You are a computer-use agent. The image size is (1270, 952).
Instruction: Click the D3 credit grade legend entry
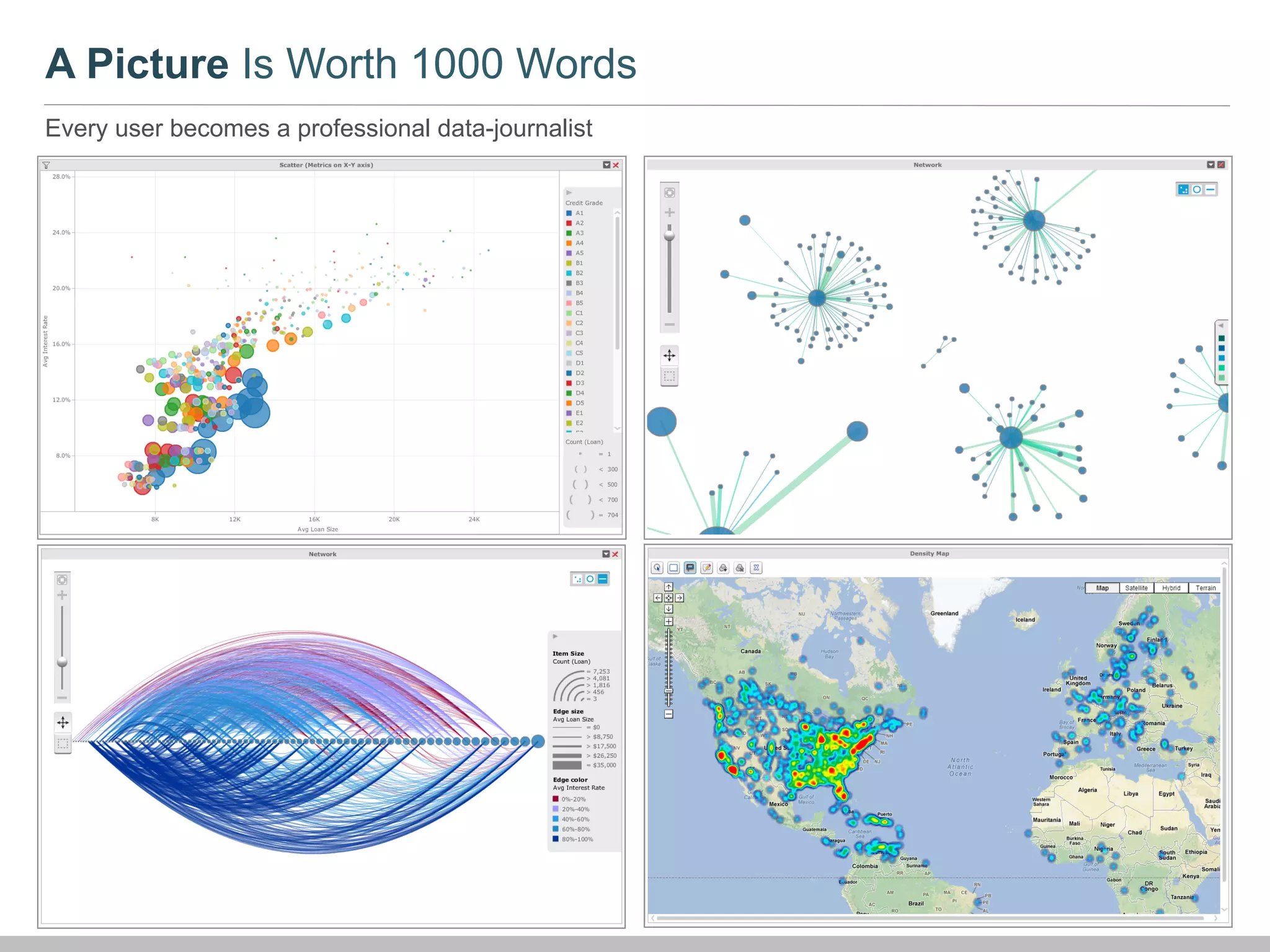[575, 383]
